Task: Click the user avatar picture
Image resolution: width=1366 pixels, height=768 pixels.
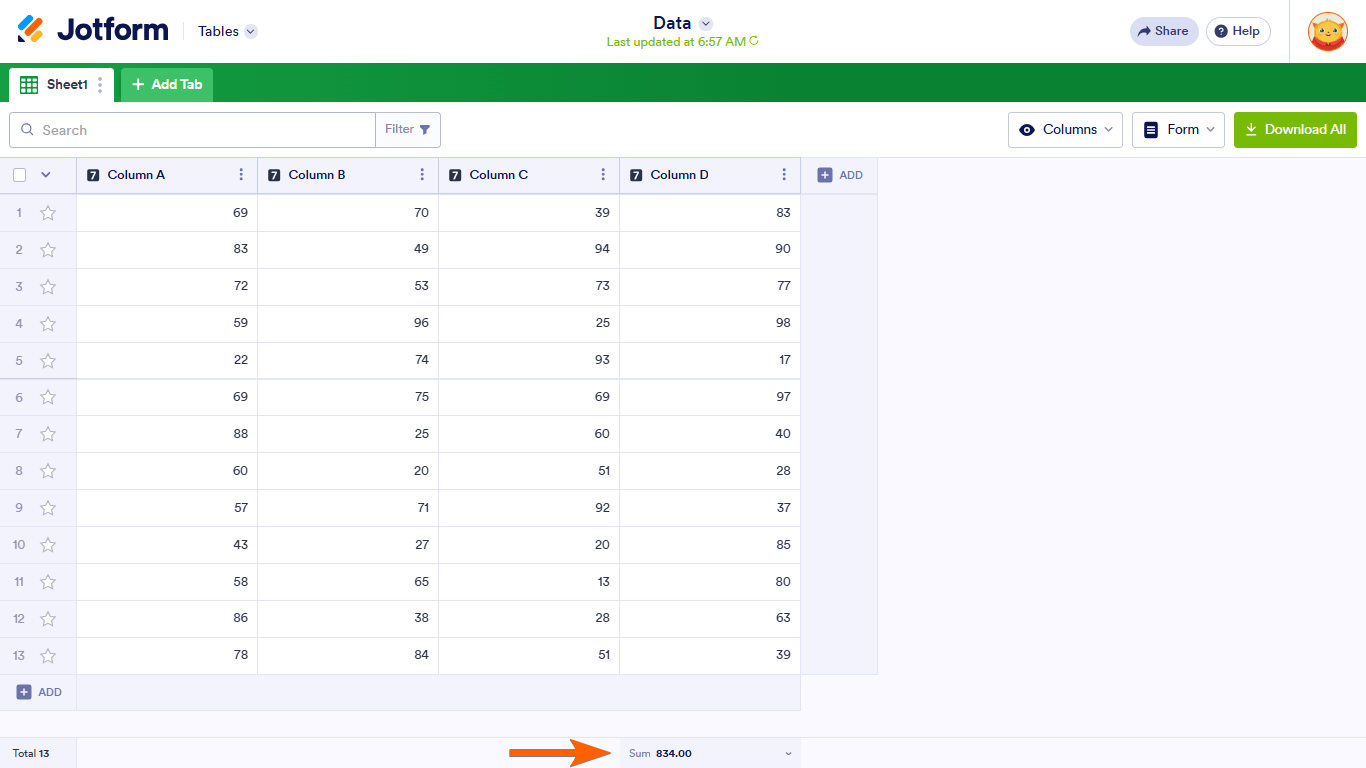Action: [x=1327, y=31]
